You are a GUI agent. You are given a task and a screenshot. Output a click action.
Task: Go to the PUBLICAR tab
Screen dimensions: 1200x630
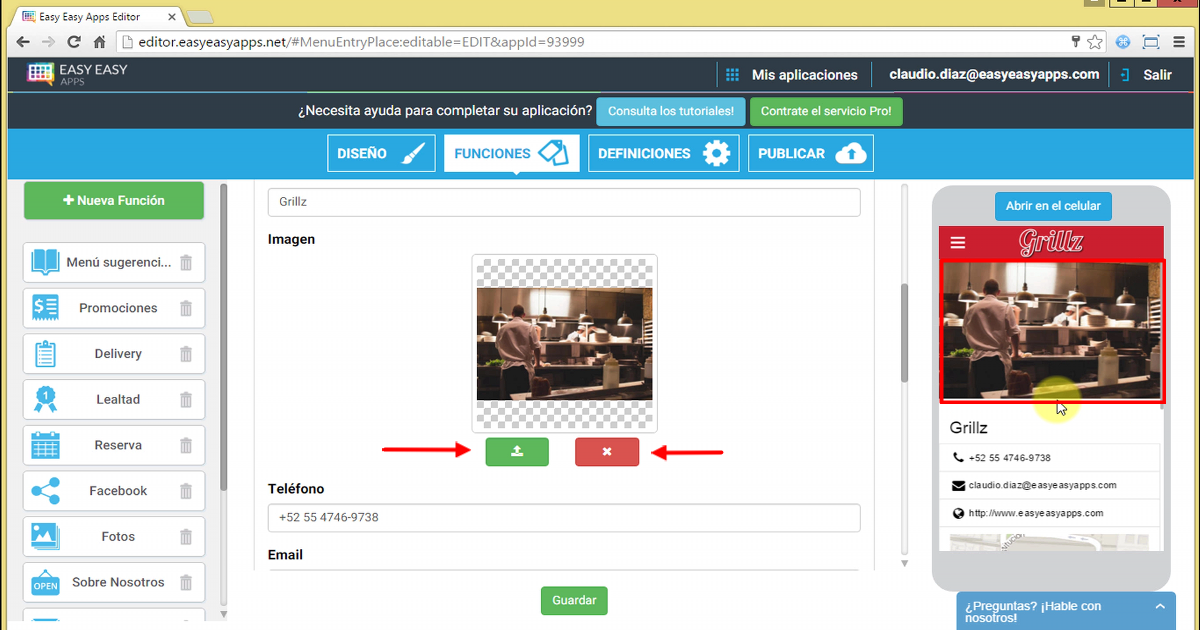point(810,154)
